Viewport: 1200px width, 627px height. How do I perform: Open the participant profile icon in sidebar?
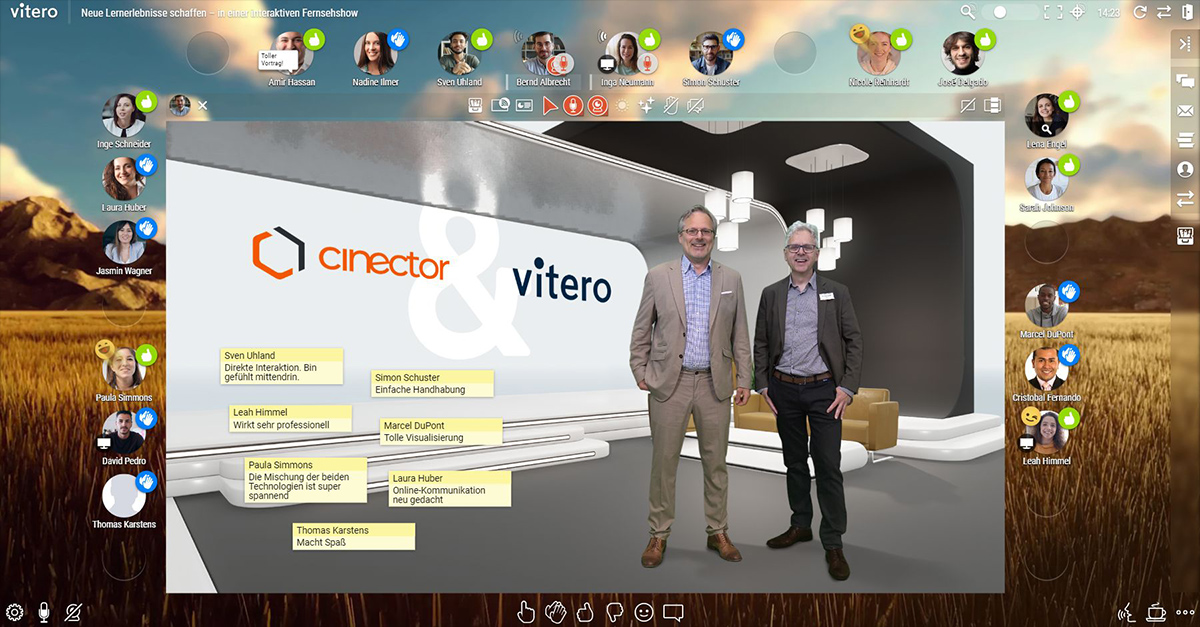1185,170
